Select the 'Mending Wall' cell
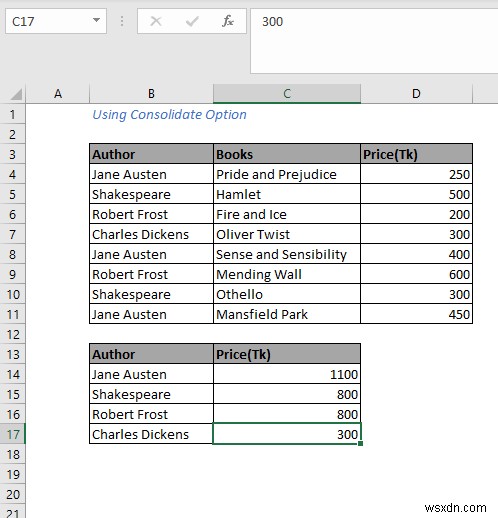This screenshot has width=498, height=518. pos(287,274)
